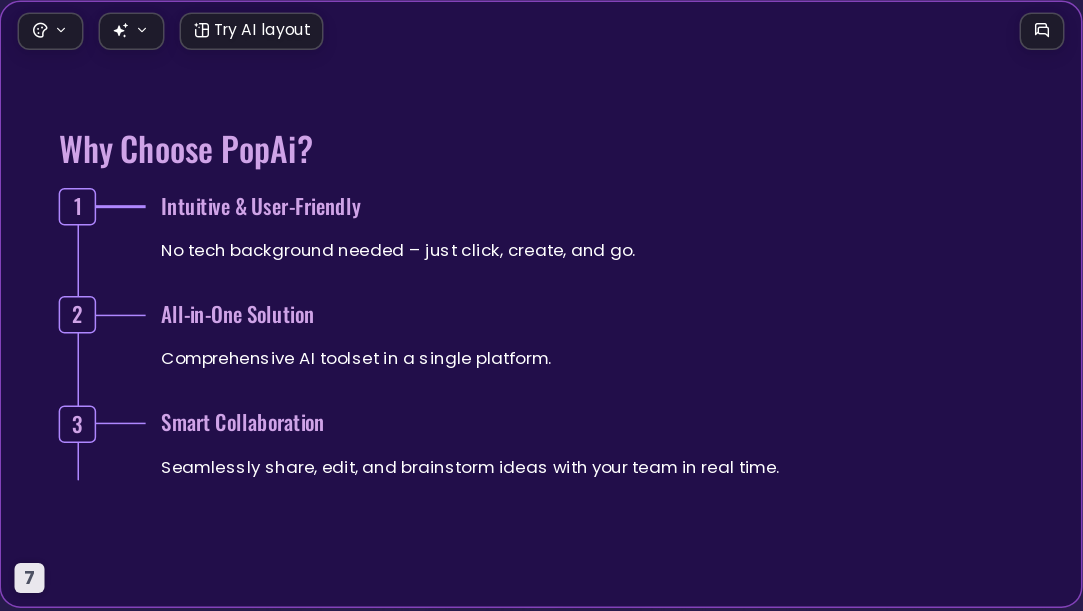Click the Seamlessly share, edit text line
Screen dimensions: 1083x611
(x=470, y=467)
